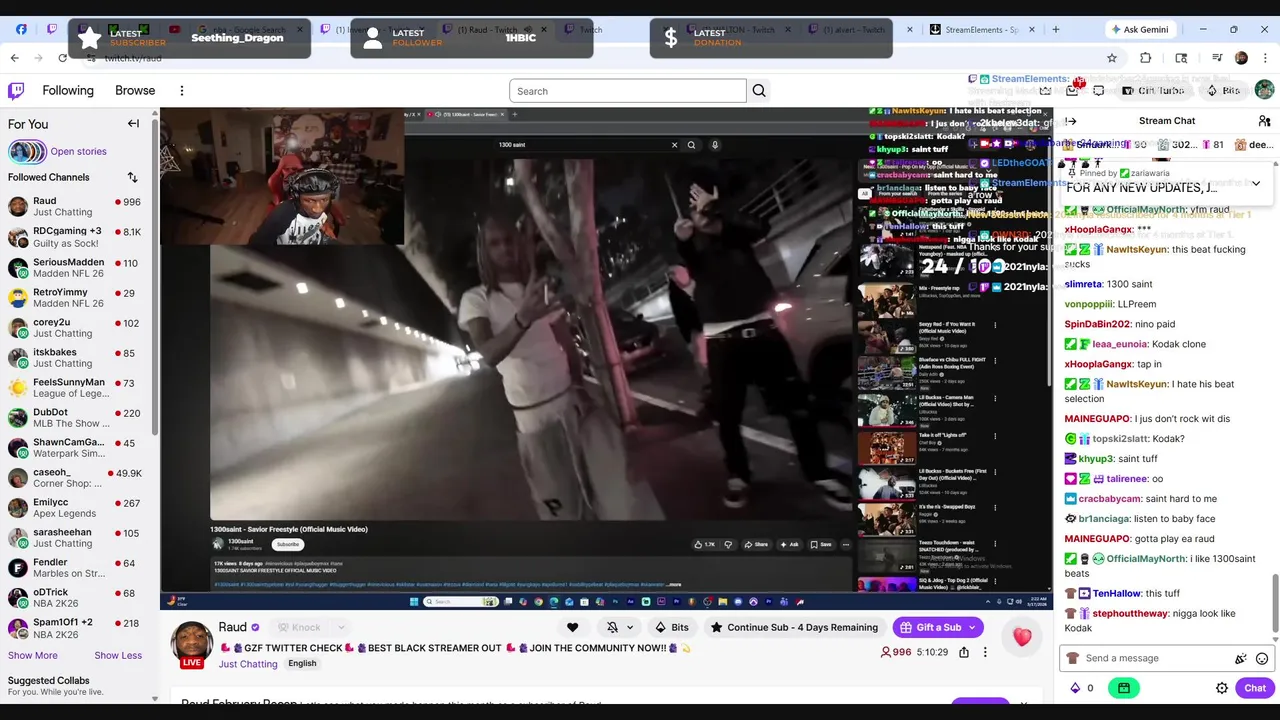
Task: Open the Bits balance icon in chat
Action: click(1075, 688)
